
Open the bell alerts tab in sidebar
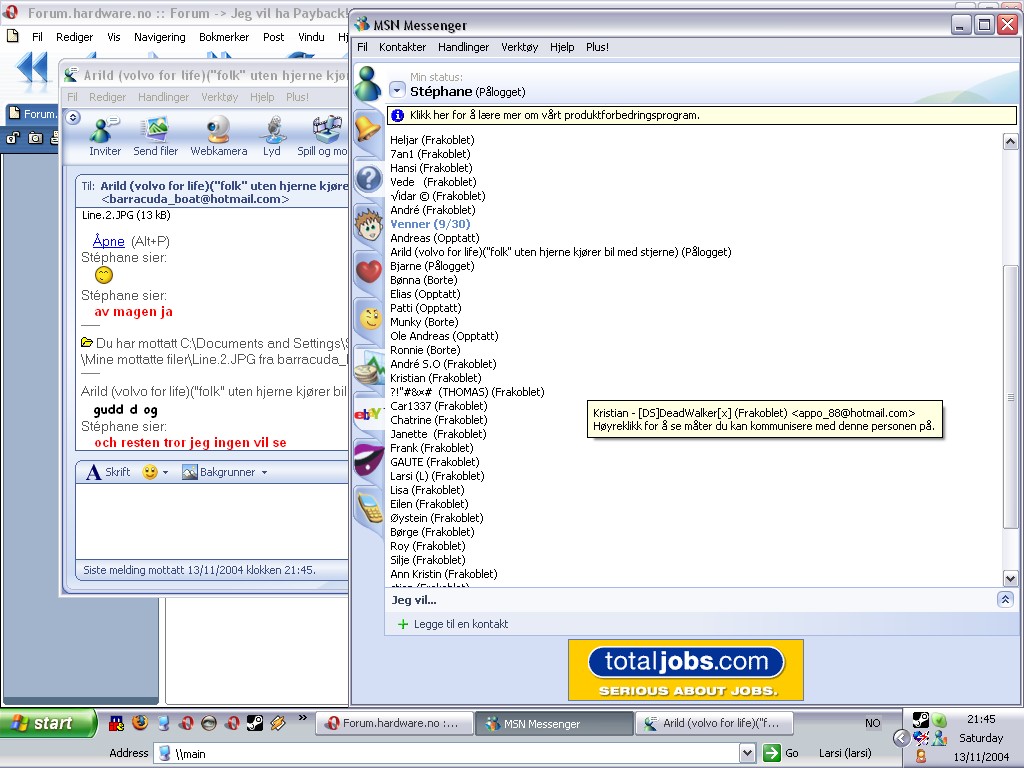click(368, 129)
